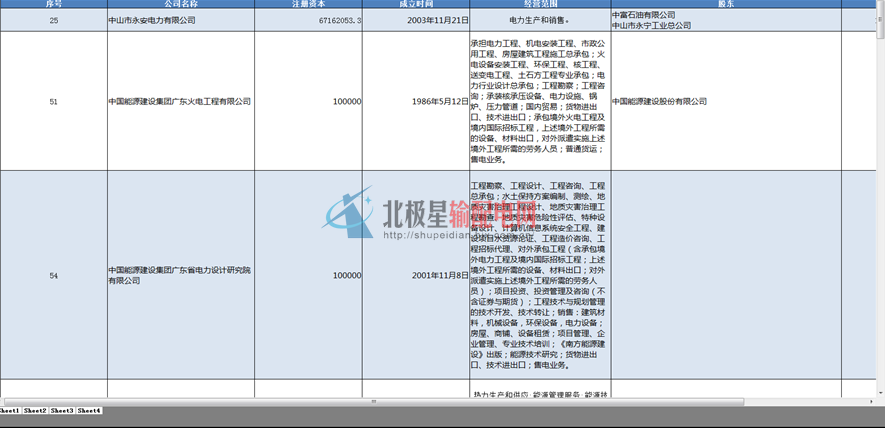Select the 股东 column header
The width and height of the screenshot is (886, 428).
point(726,3)
